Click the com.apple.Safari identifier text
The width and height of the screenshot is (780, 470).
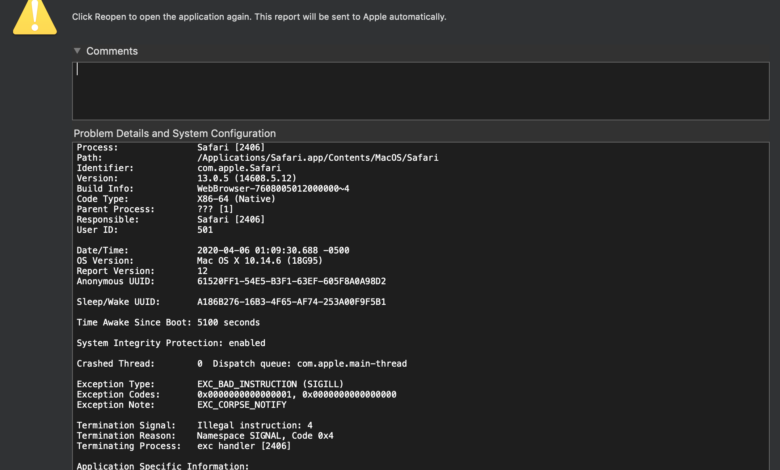239,168
